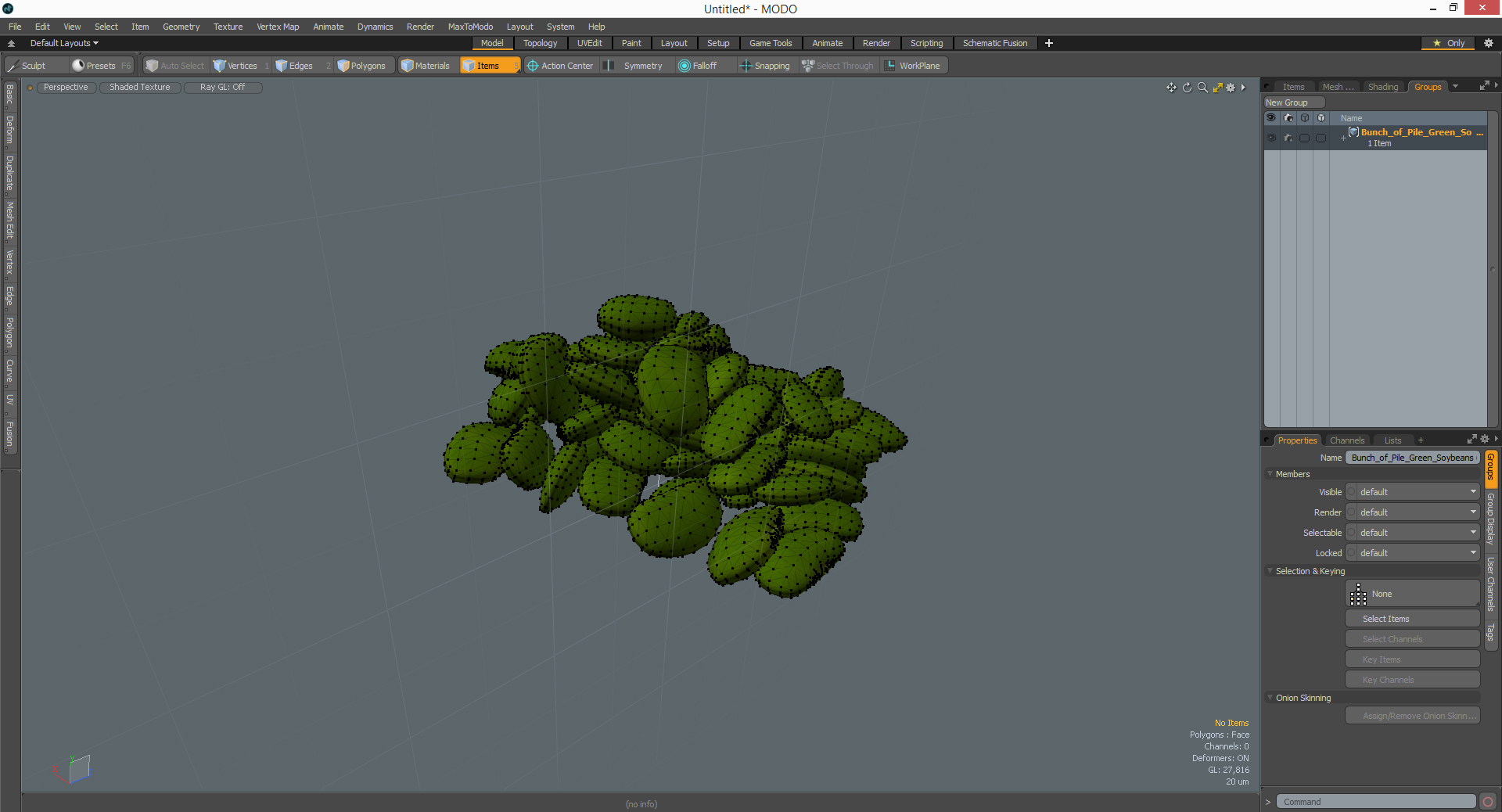Click the Command input field
1502x812 pixels.
point(1376,802)
